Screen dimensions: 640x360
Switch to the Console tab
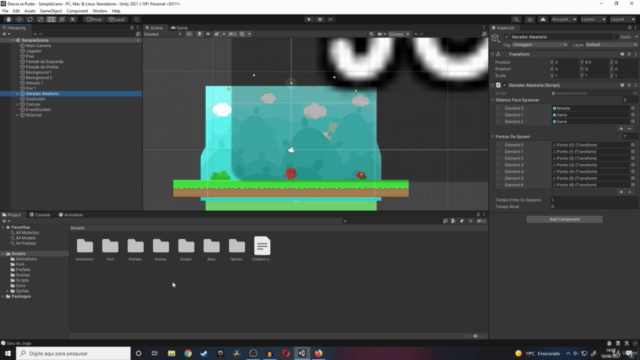pos(40,215)
